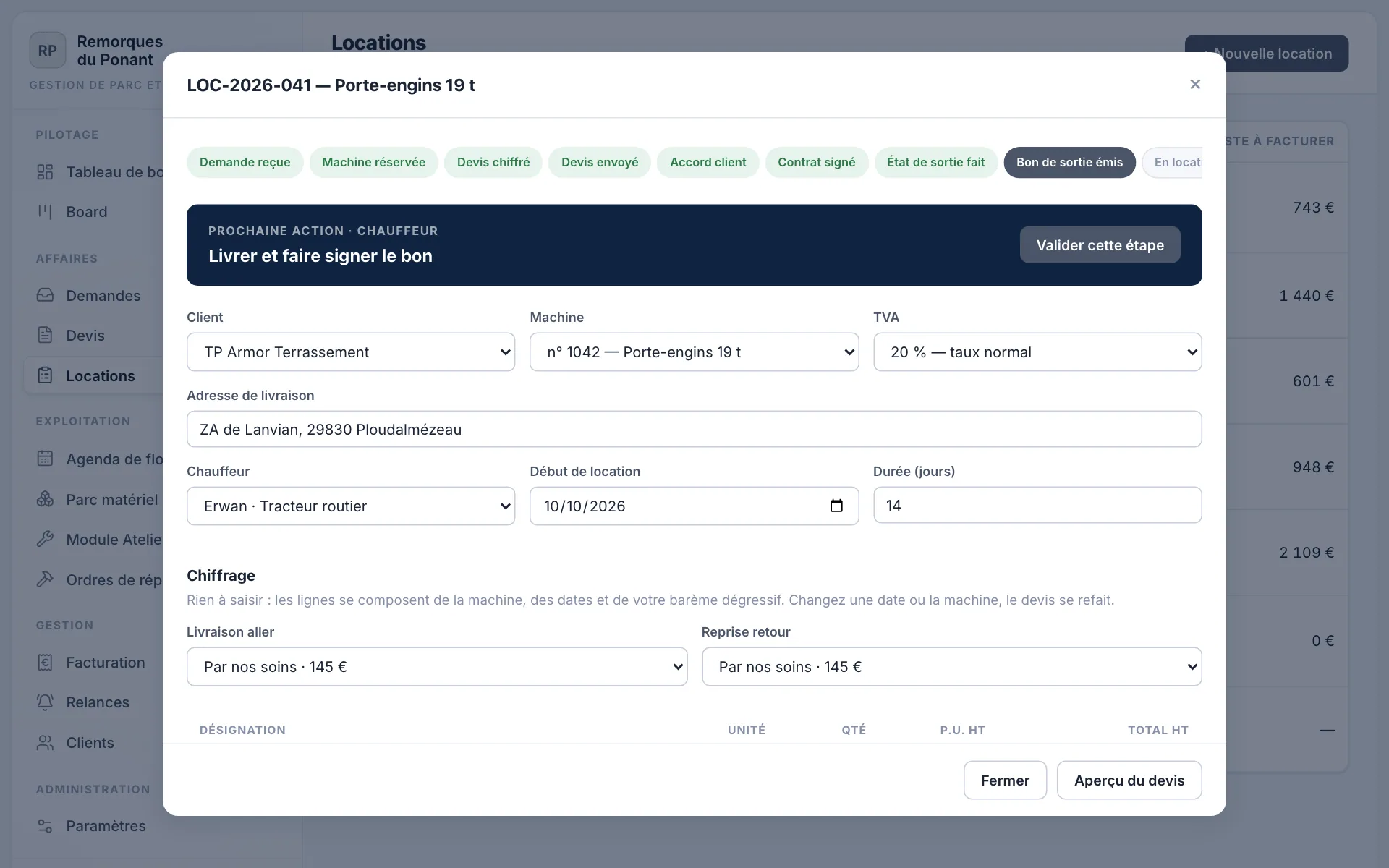The image size is (1389, 868).
Task: Open the Client dropdown TP Armor Terrassement
Action: pos(351,352)
